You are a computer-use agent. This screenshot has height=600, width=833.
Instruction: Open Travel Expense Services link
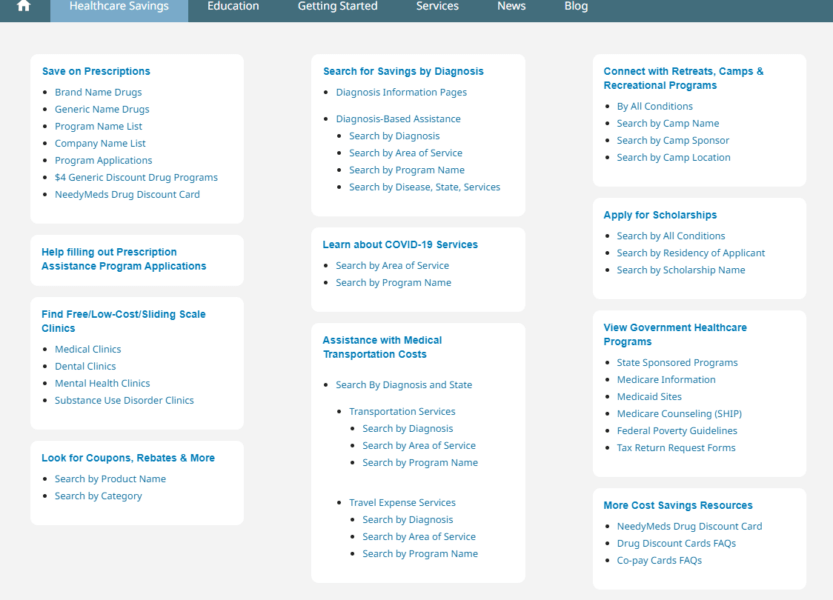(402, 503)
